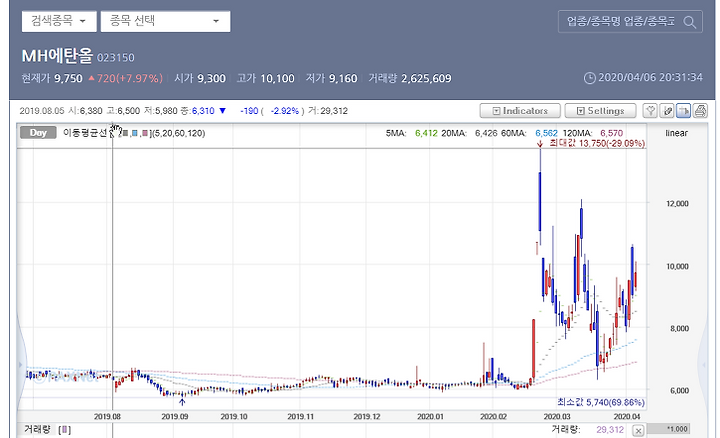
Task: Open the 종목 선택 dropdown
Action: (165, 21)
